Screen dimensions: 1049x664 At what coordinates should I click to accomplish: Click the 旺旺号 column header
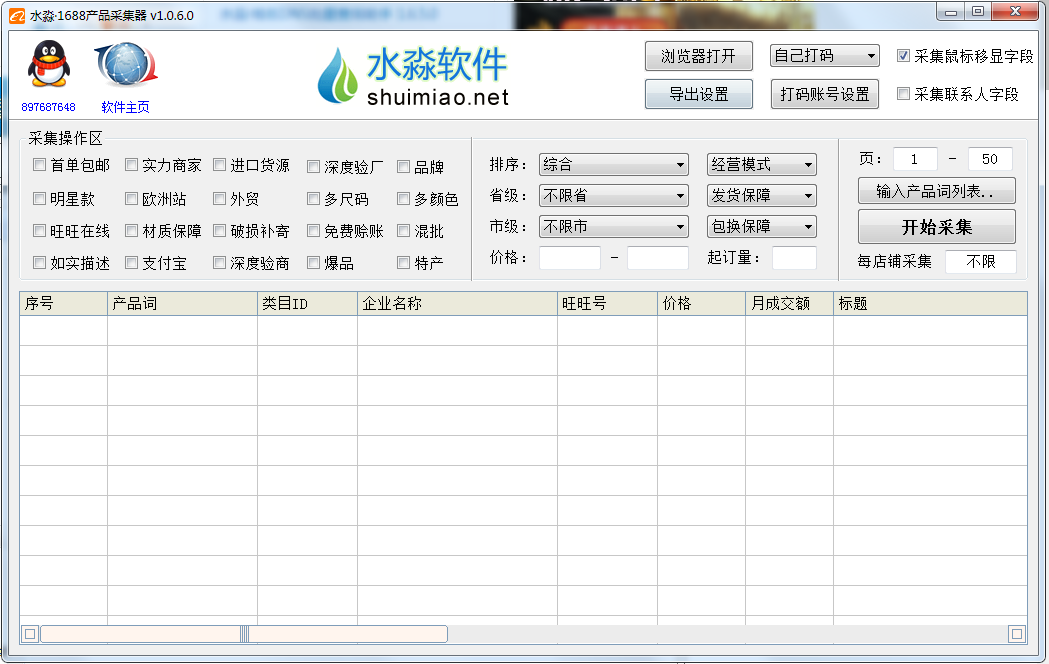click(x=607, y=304)
